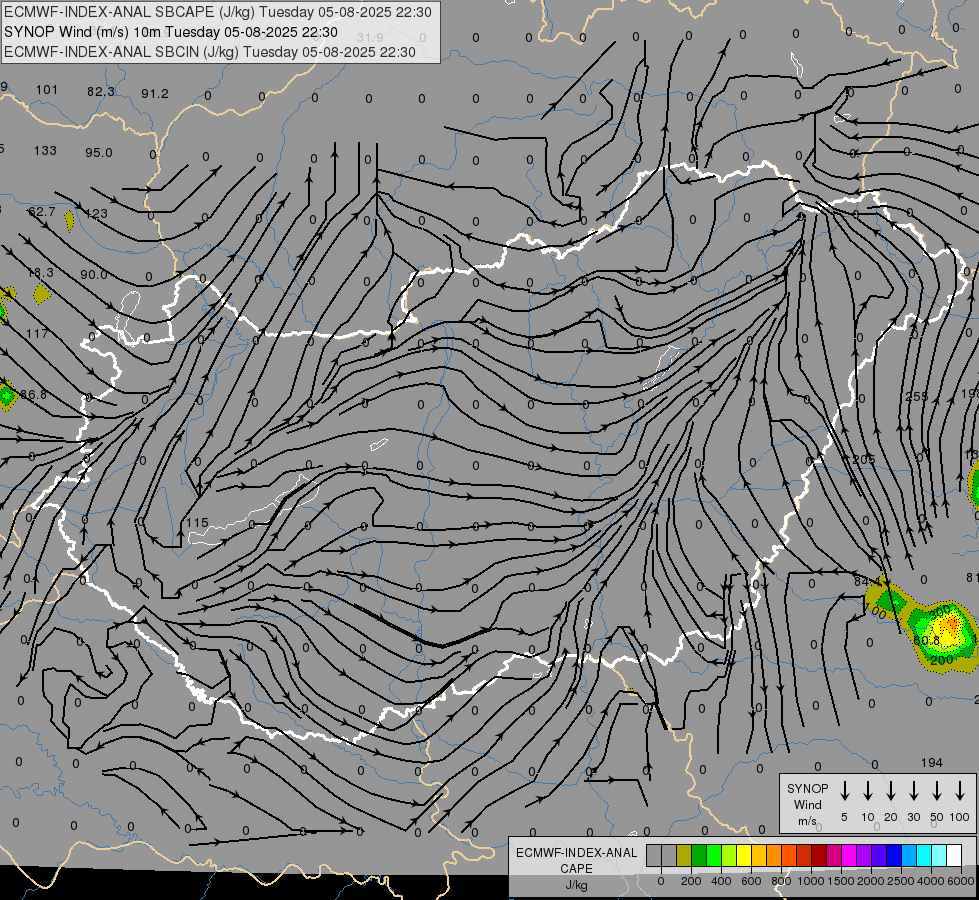Click the map value 91.2
The width and height of the screenshot is (979, 900).
click(x=155, y=94)
